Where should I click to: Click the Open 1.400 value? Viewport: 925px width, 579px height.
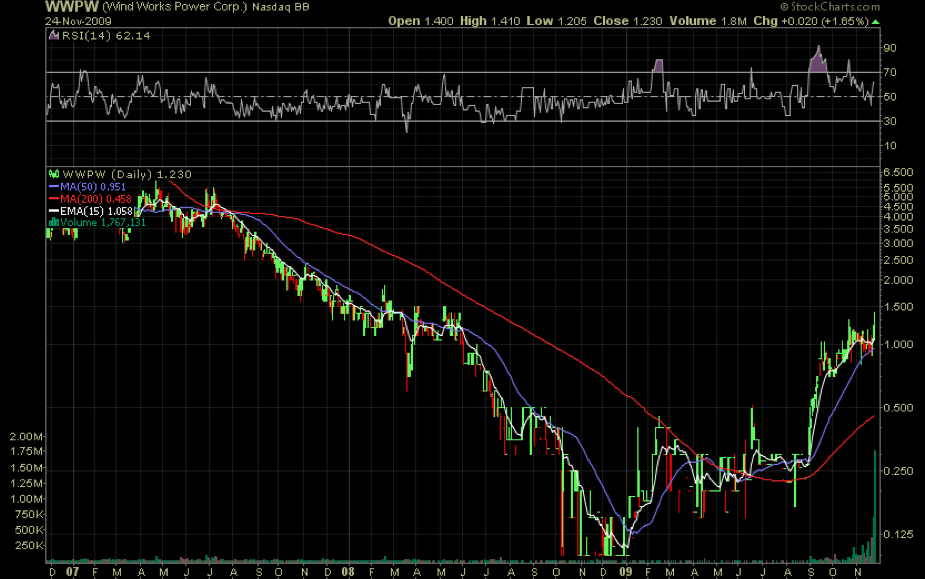tap(421, 21)
